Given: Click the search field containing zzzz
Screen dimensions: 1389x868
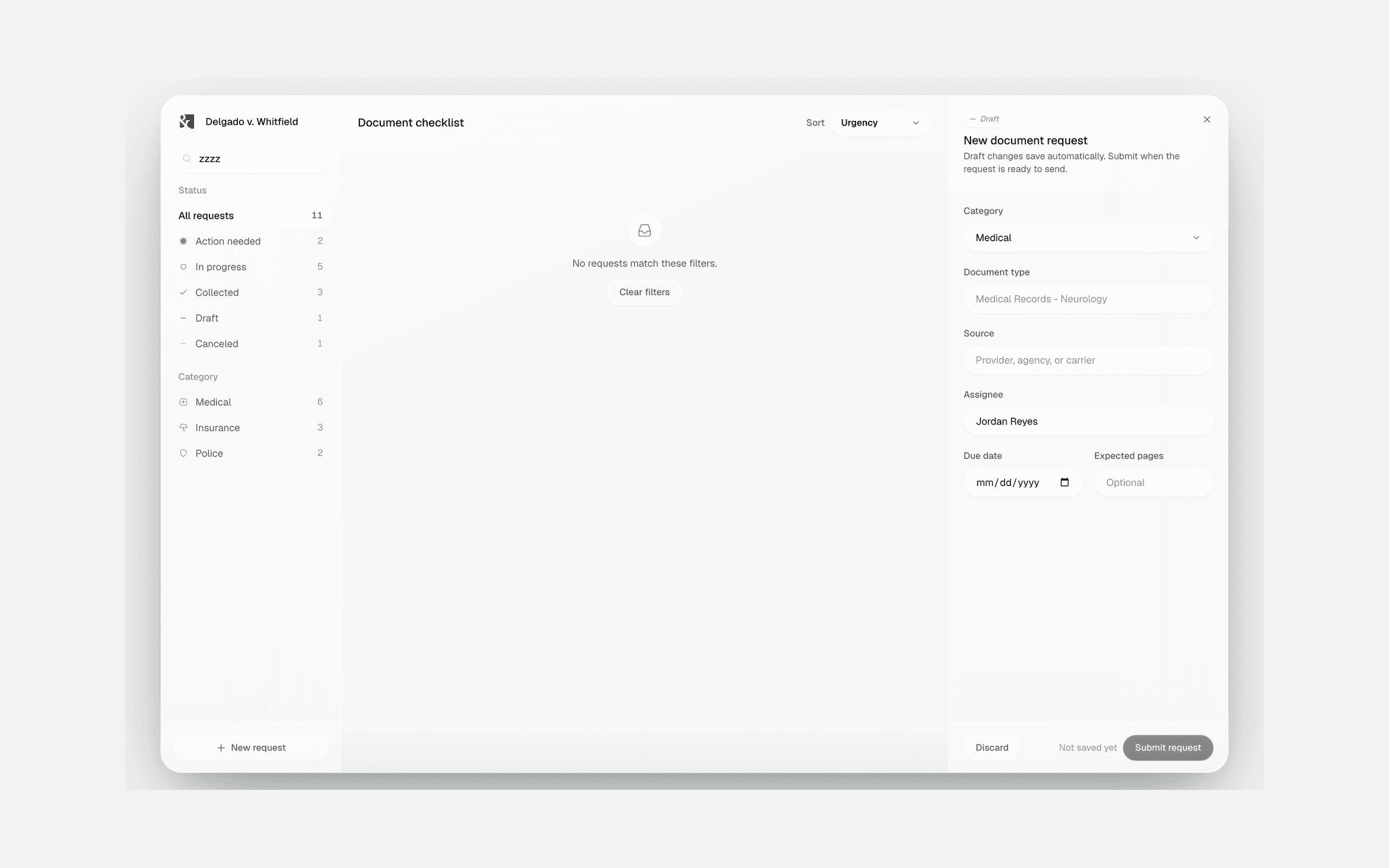Looking at the screenshot, I should 251,159.
